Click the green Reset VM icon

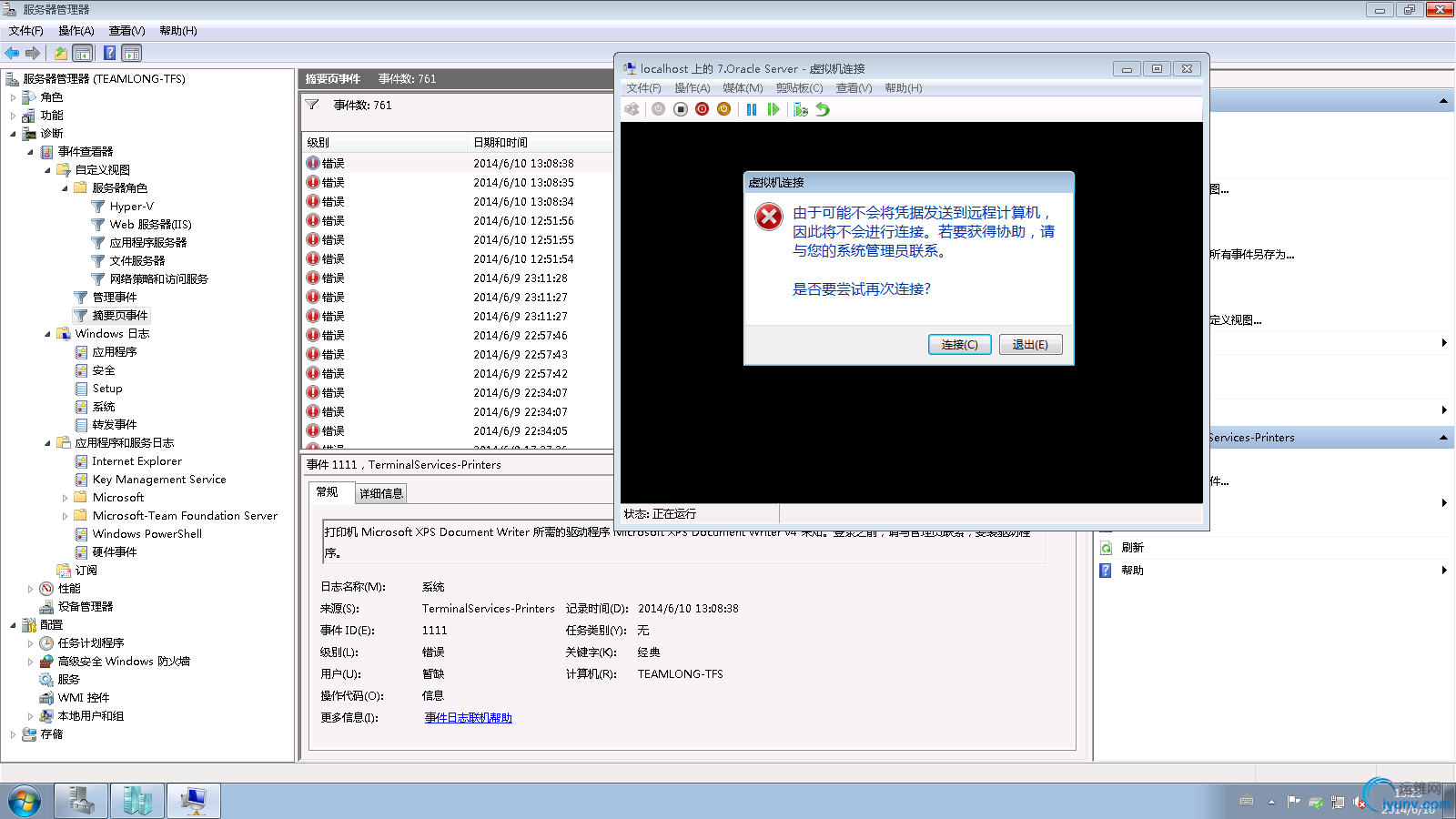click(773, 109)
